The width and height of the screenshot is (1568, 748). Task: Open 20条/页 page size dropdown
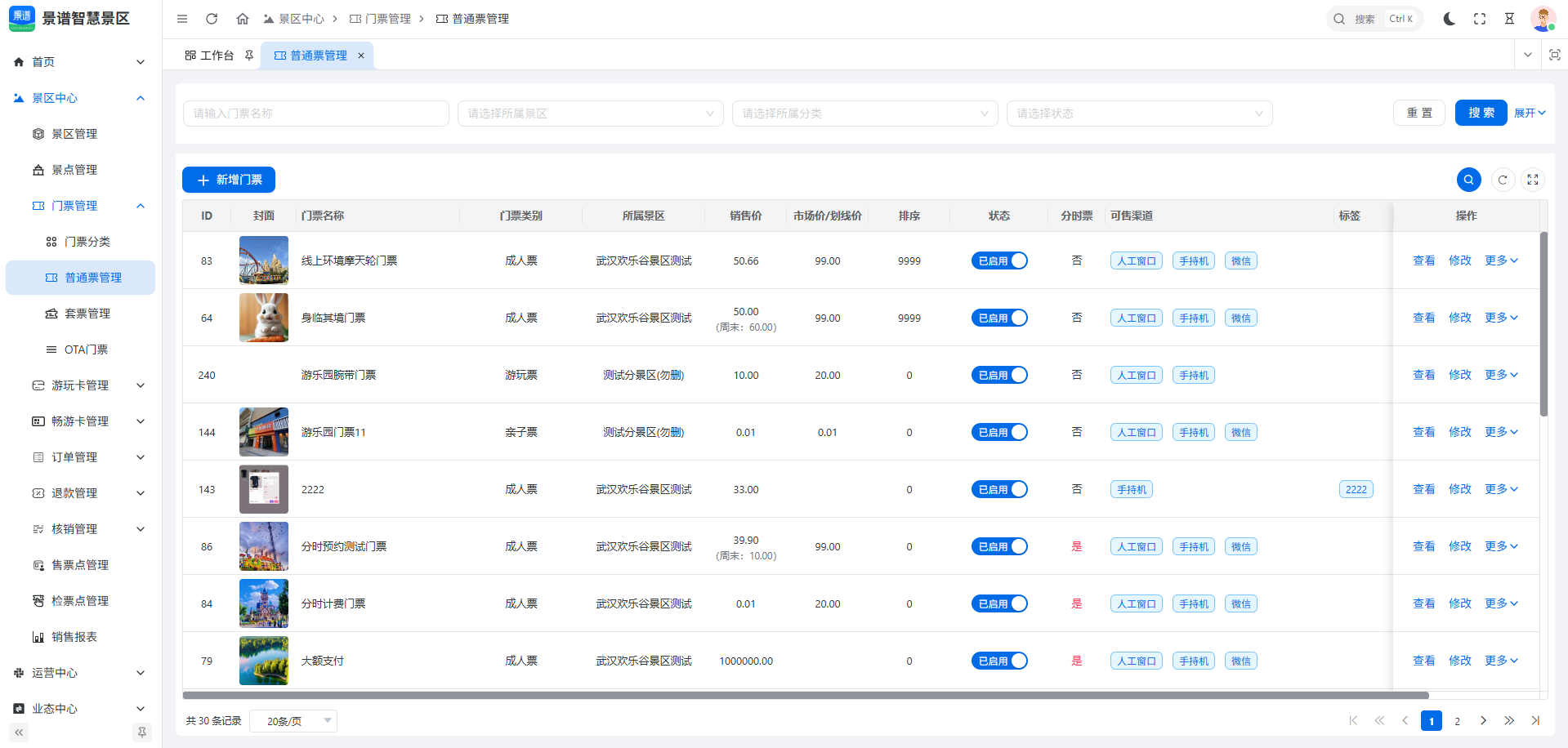click(x=293, y=721)
